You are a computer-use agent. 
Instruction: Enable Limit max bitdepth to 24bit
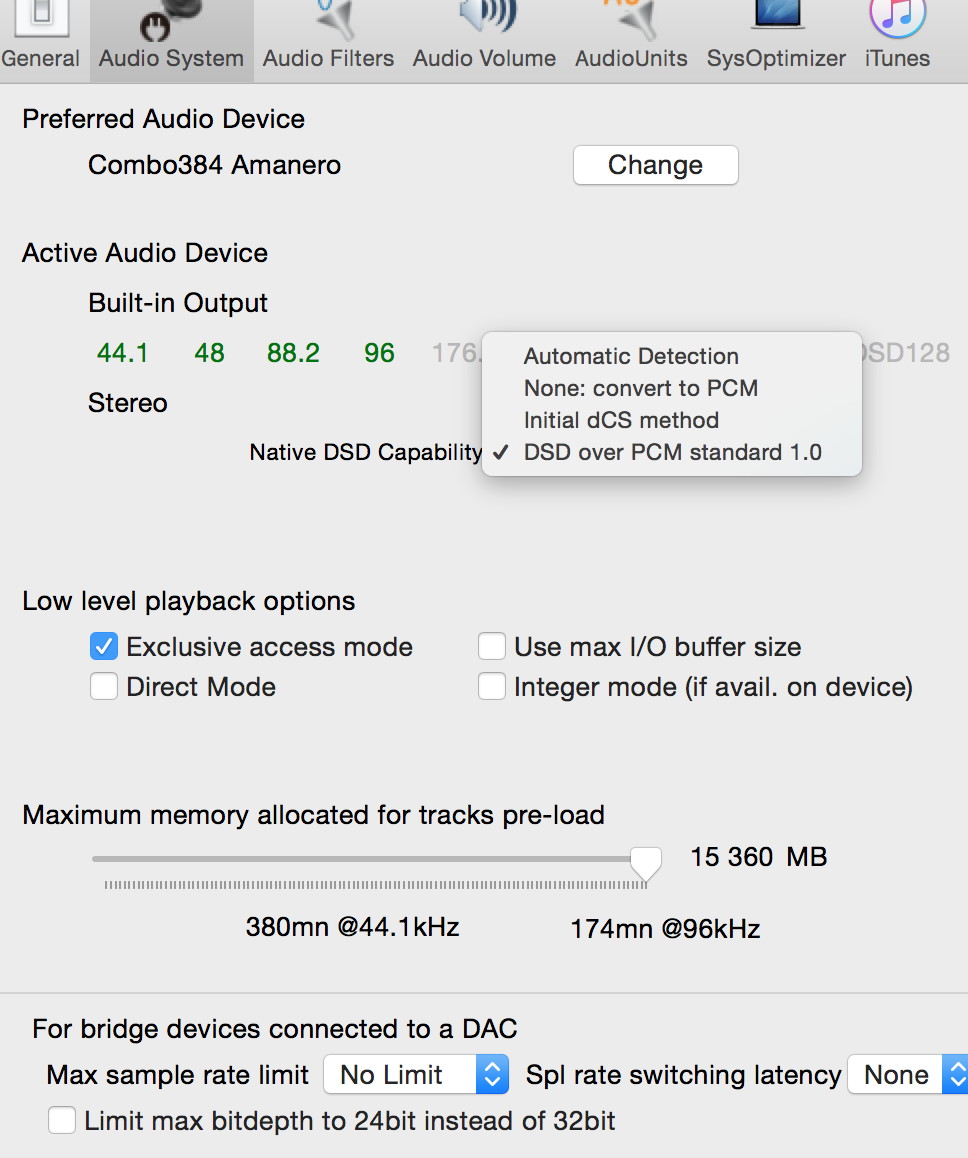coord(62,1120)
